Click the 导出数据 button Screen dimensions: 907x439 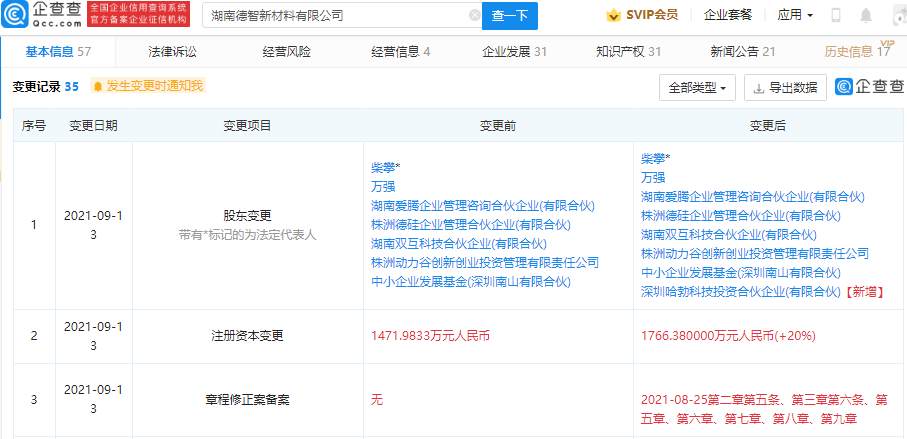[x=785, y=88]
